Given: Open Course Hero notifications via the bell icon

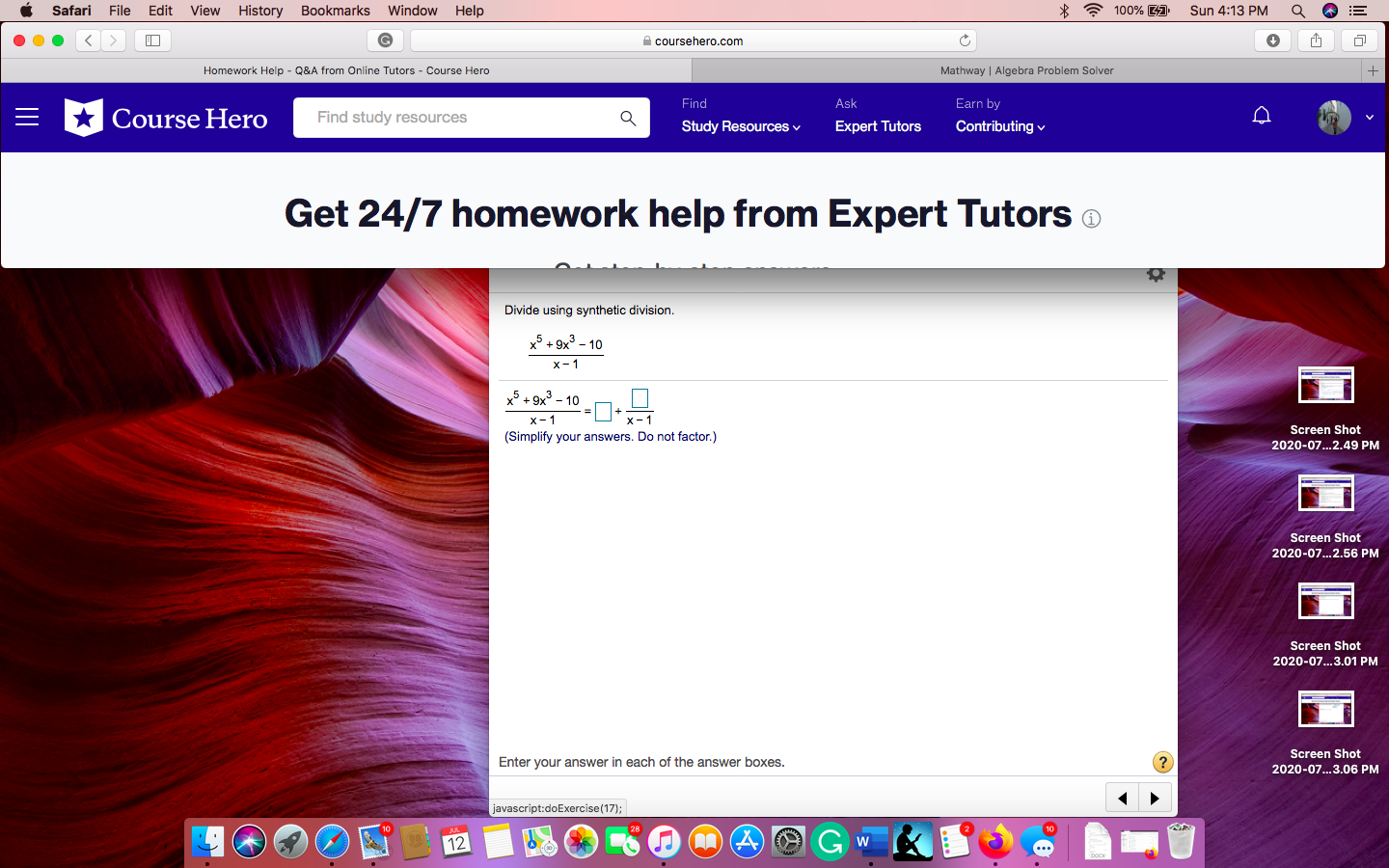Looking at the screenshot, I should pos(1262,115).
